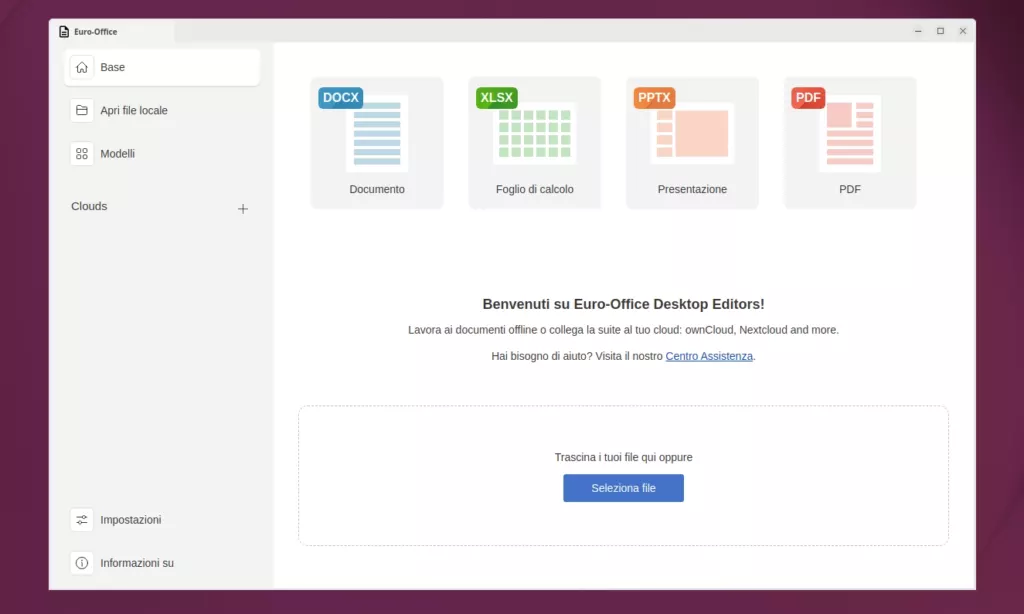Screen dimensions: 1024x614
Task: Click the green XLSX badge
Action: [x=497, y=98]
